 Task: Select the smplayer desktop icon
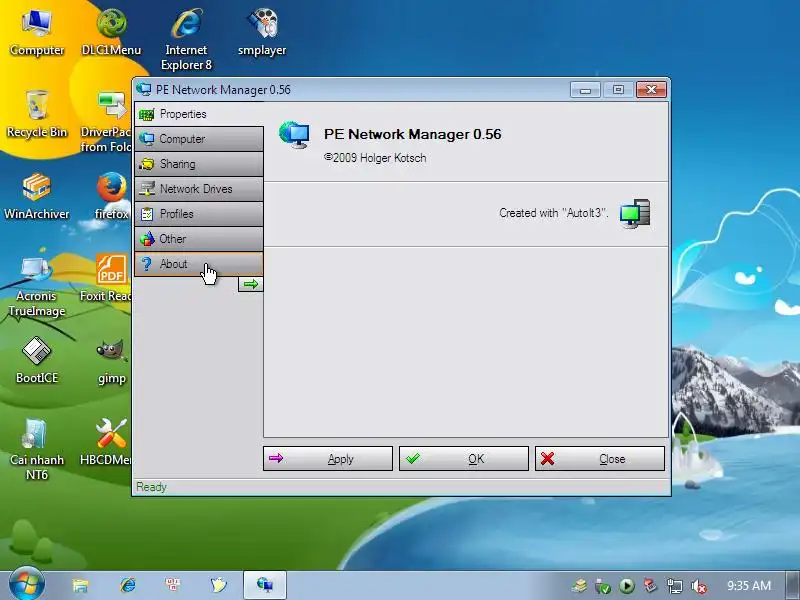coord(262,33)
